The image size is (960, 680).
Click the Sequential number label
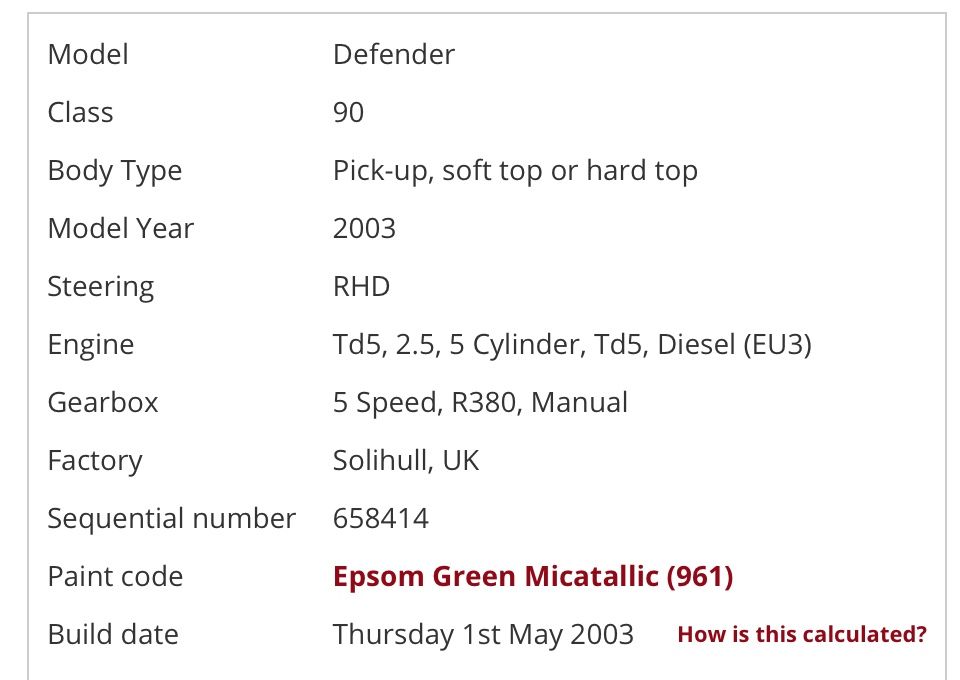pyautogui.click(x=171, y=519)
